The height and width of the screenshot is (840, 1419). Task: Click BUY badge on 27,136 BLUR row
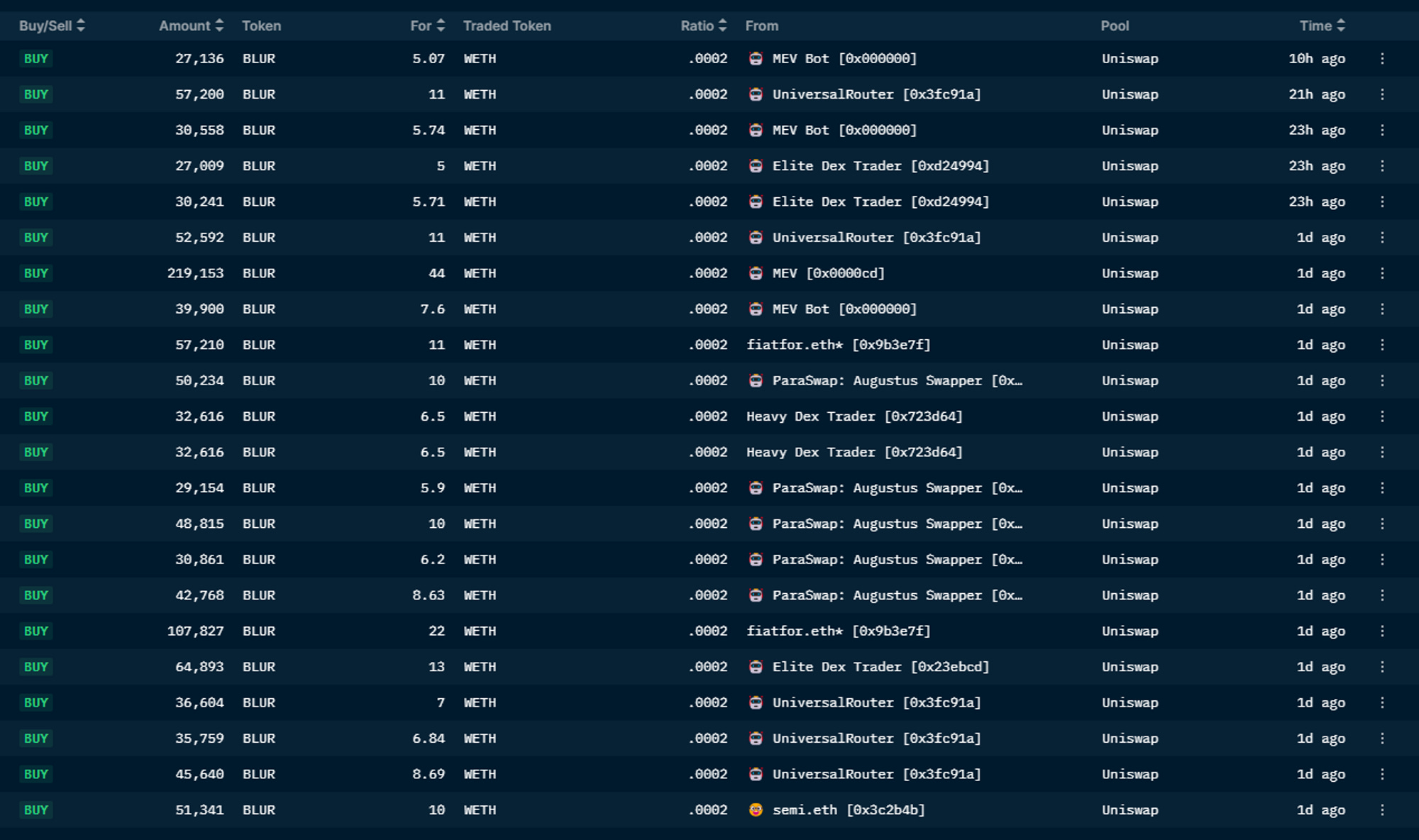pyautogui.click(x=35, y=59)
